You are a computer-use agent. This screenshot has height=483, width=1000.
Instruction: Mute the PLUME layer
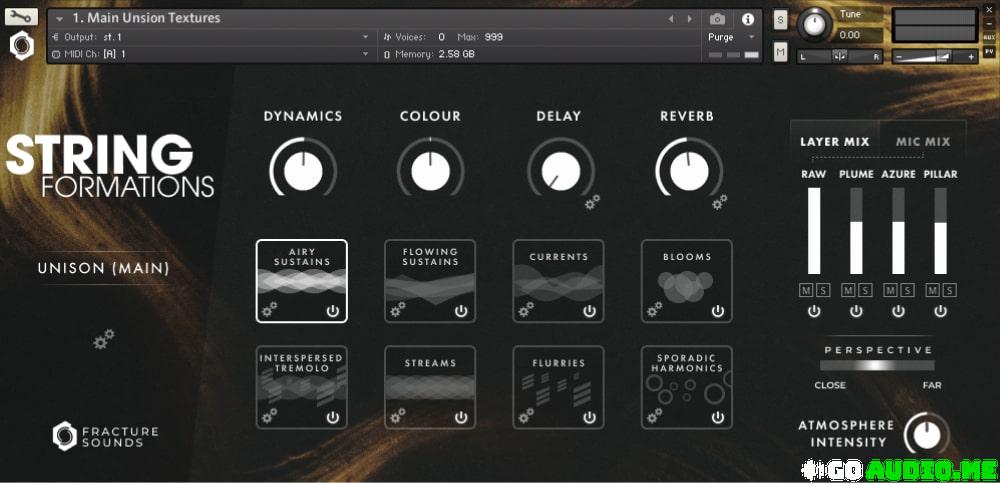[x=848, y=291]
